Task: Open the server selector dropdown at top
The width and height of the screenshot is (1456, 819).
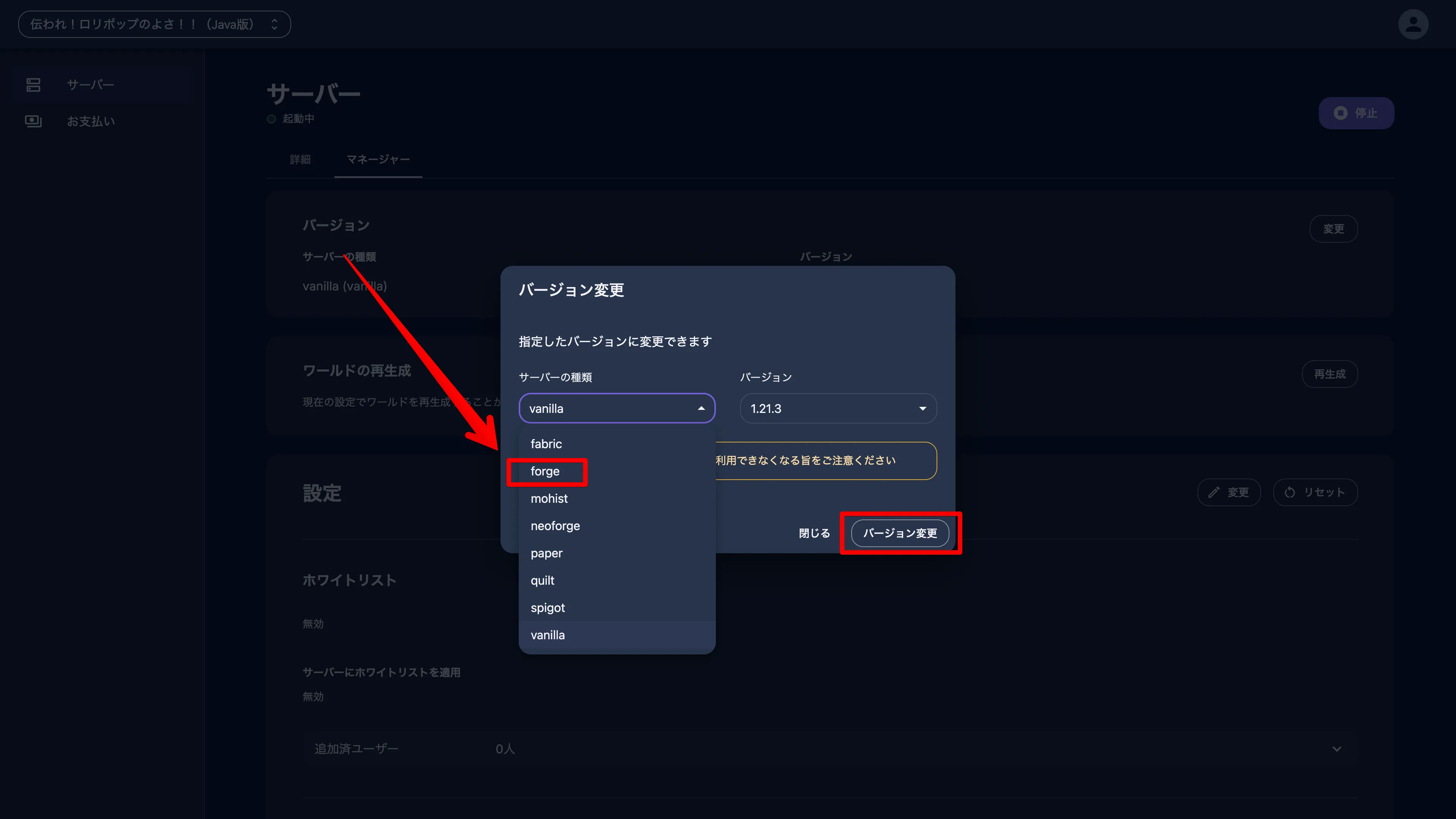Action: tap(154, 24)
